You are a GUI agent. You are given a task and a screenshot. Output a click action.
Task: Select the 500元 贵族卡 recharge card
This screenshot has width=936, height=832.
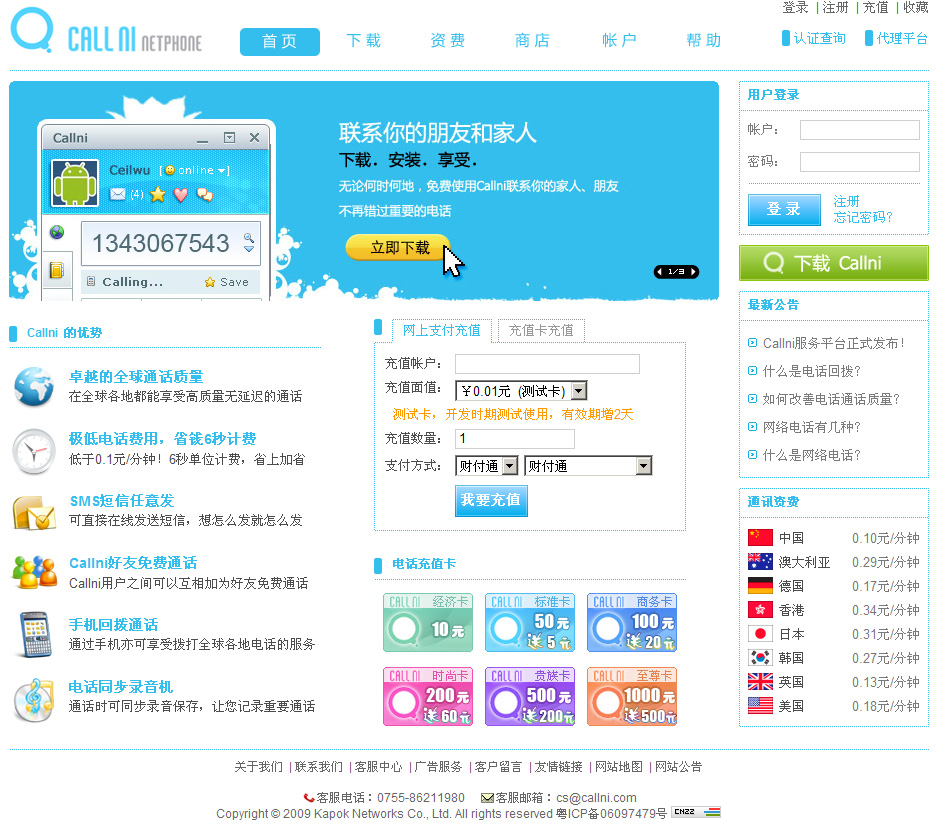point(530,697)
